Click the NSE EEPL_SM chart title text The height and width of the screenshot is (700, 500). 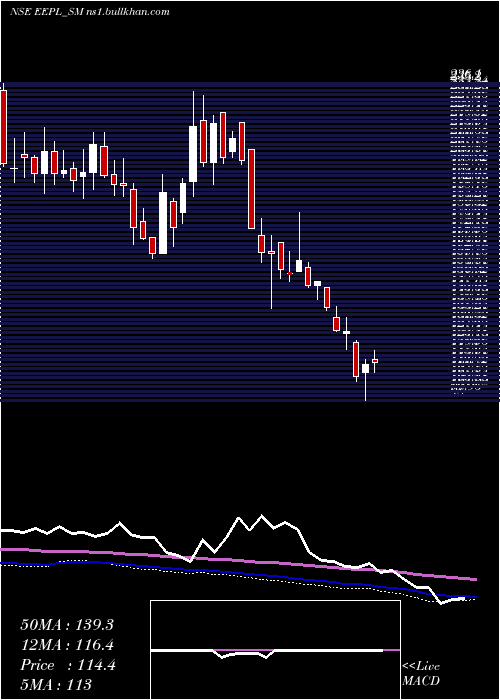(90, 12)
